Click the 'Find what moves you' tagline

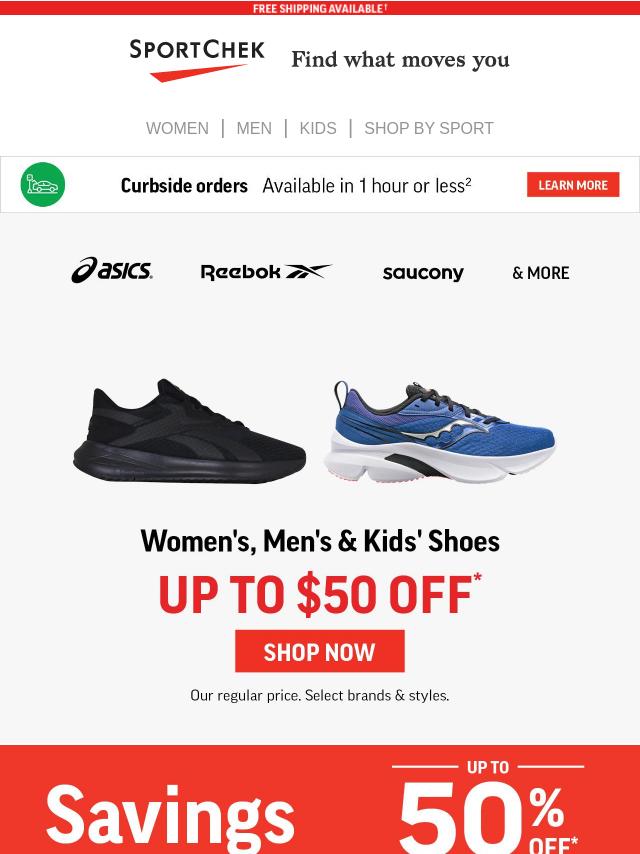pos(400,60)
